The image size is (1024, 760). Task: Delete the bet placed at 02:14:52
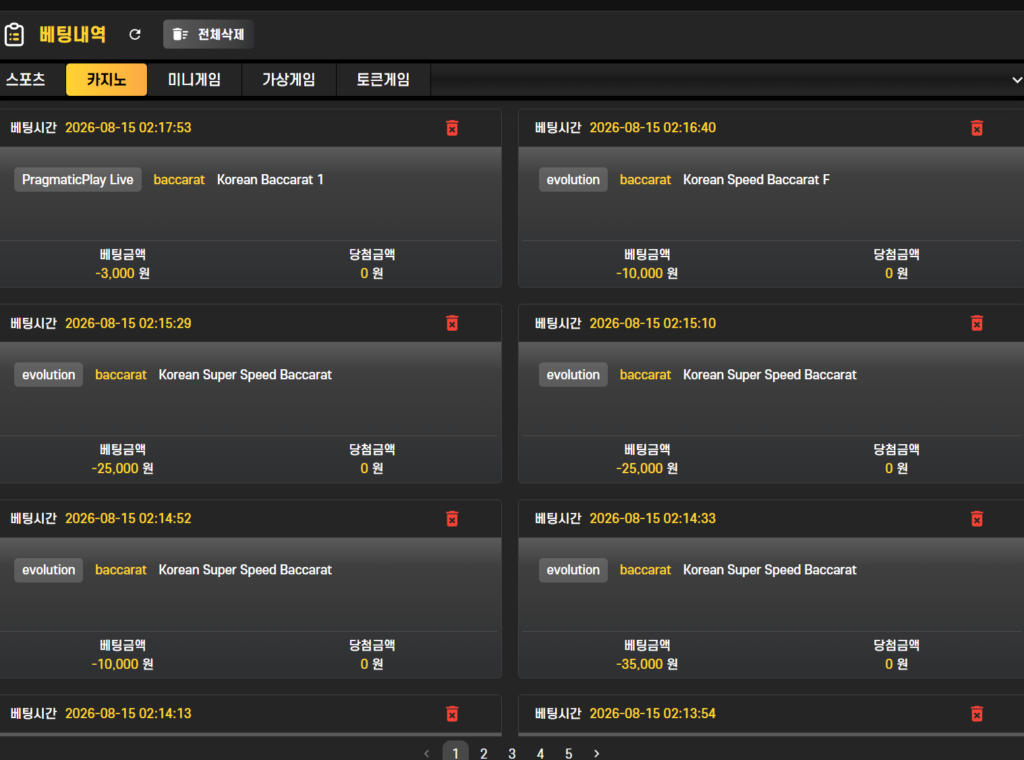coord(452,519)
